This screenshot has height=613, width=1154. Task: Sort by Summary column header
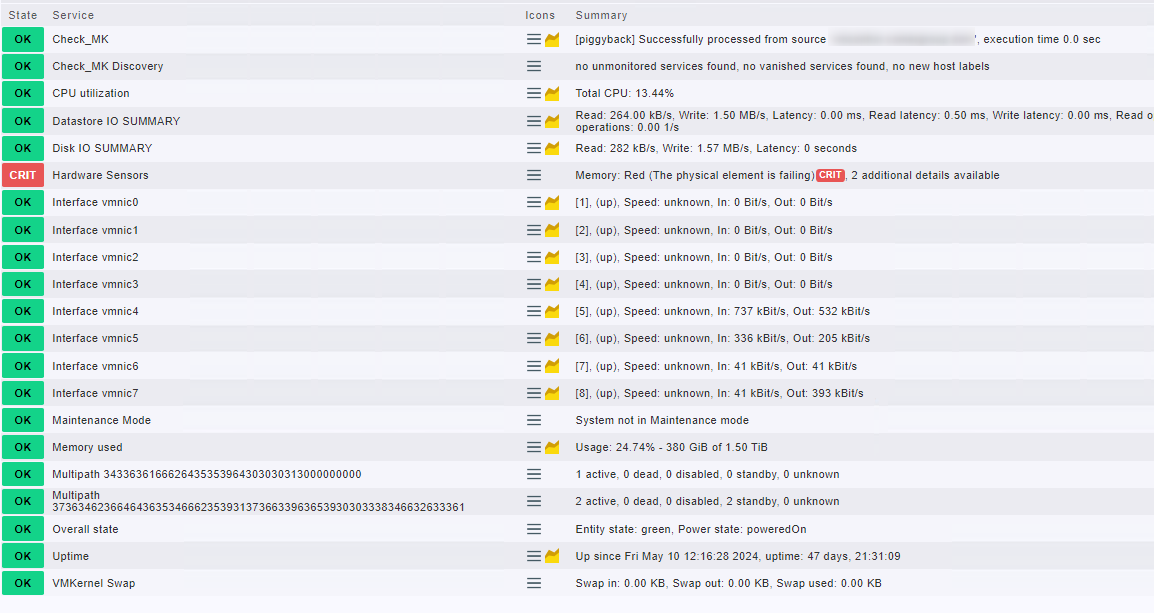coord(601,15)
